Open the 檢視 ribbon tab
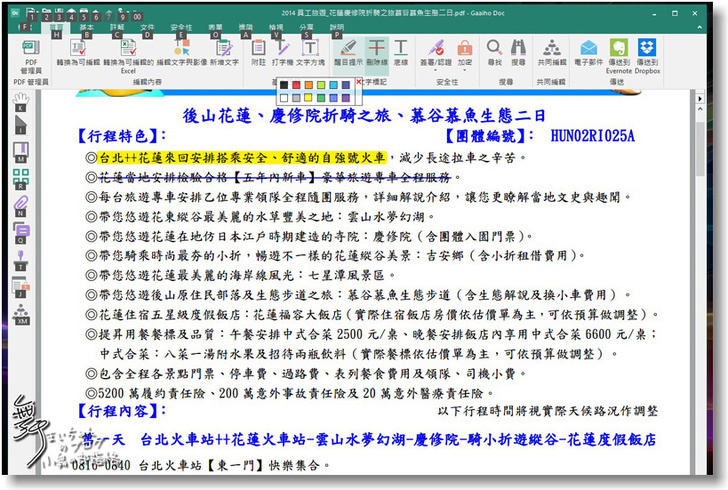Image resolution: width=728 pixels, height=490 pixels. [276, 27]
